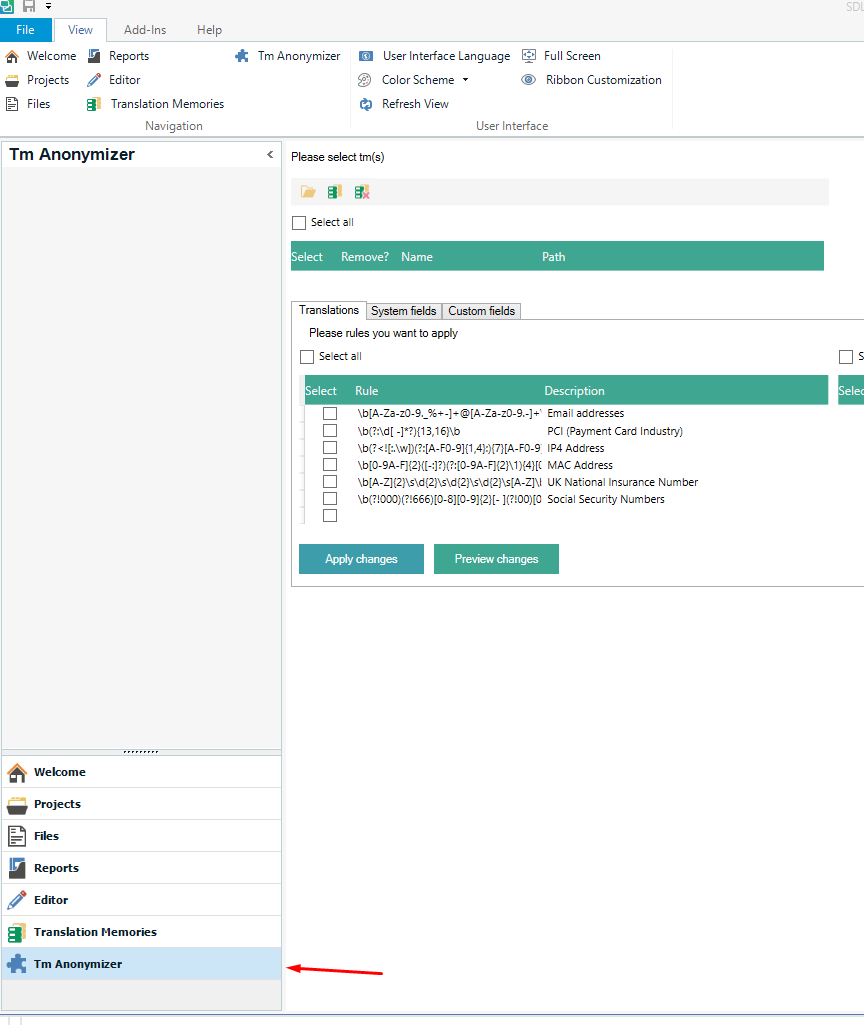Viewport: 864px width, 1025px height.
Task: Switch to the Help ribbon tab
Action: coord(210,30)
